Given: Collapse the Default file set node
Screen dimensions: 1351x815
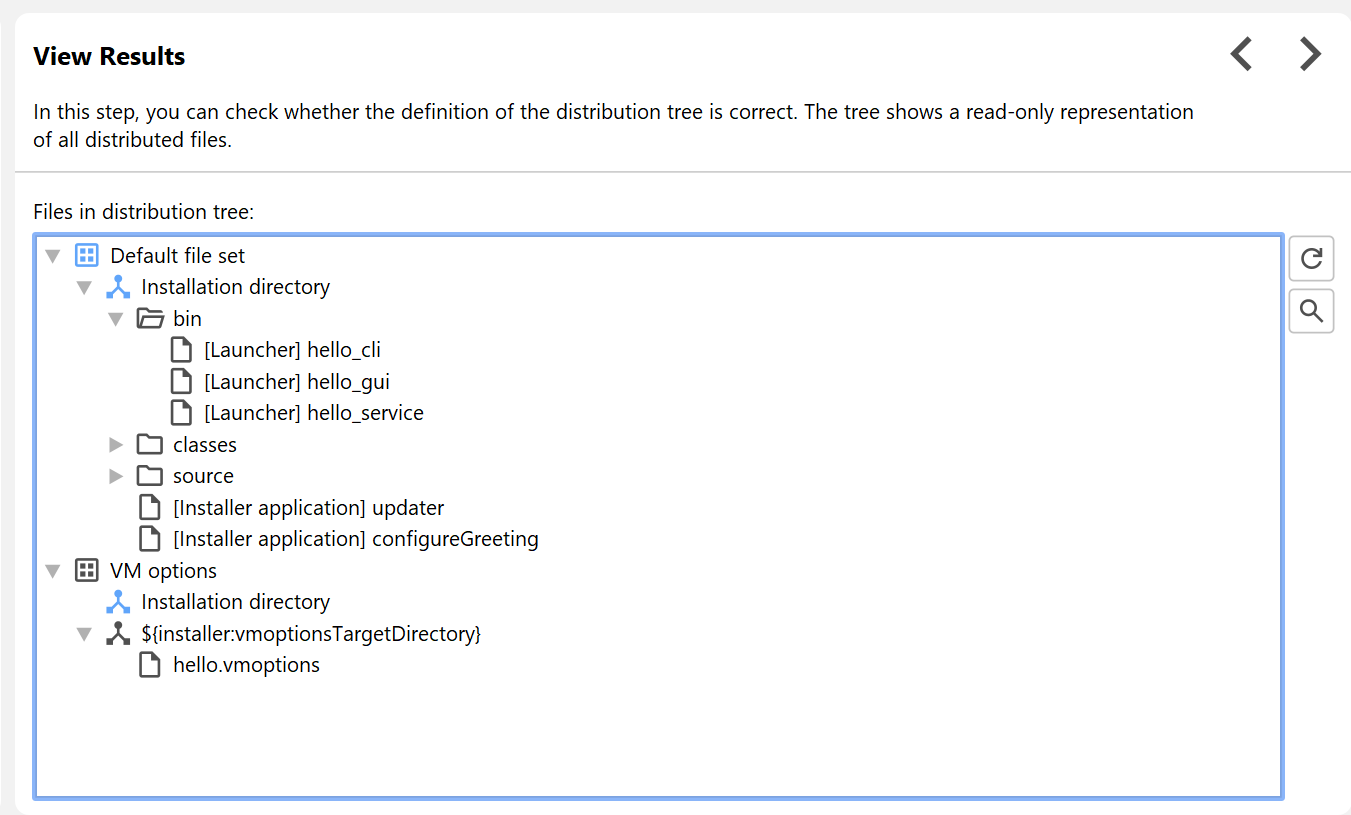Looking at the screenshot, I should (53, 256).
